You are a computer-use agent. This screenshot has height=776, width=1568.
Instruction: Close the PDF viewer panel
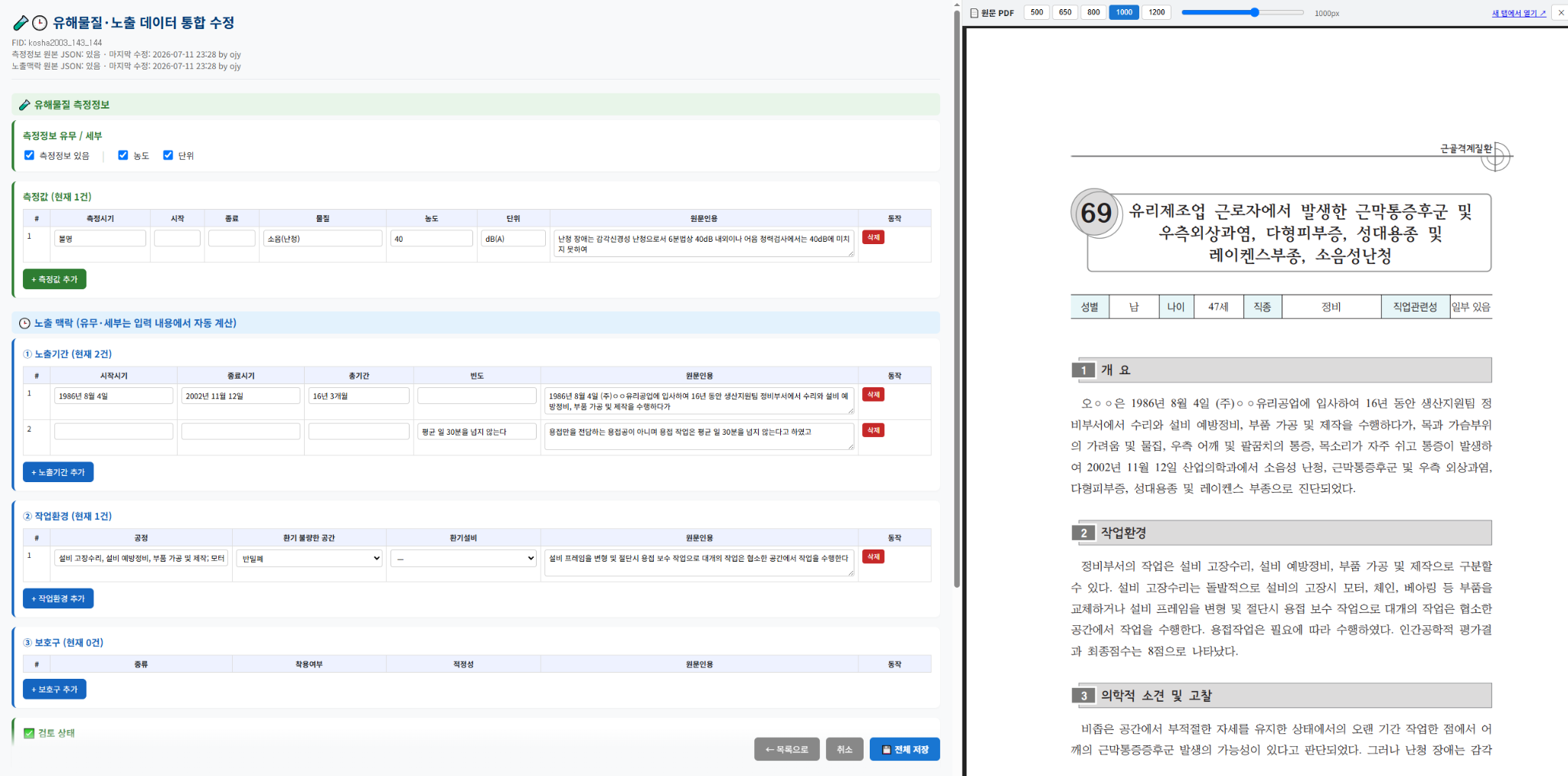pos(1561,12)
